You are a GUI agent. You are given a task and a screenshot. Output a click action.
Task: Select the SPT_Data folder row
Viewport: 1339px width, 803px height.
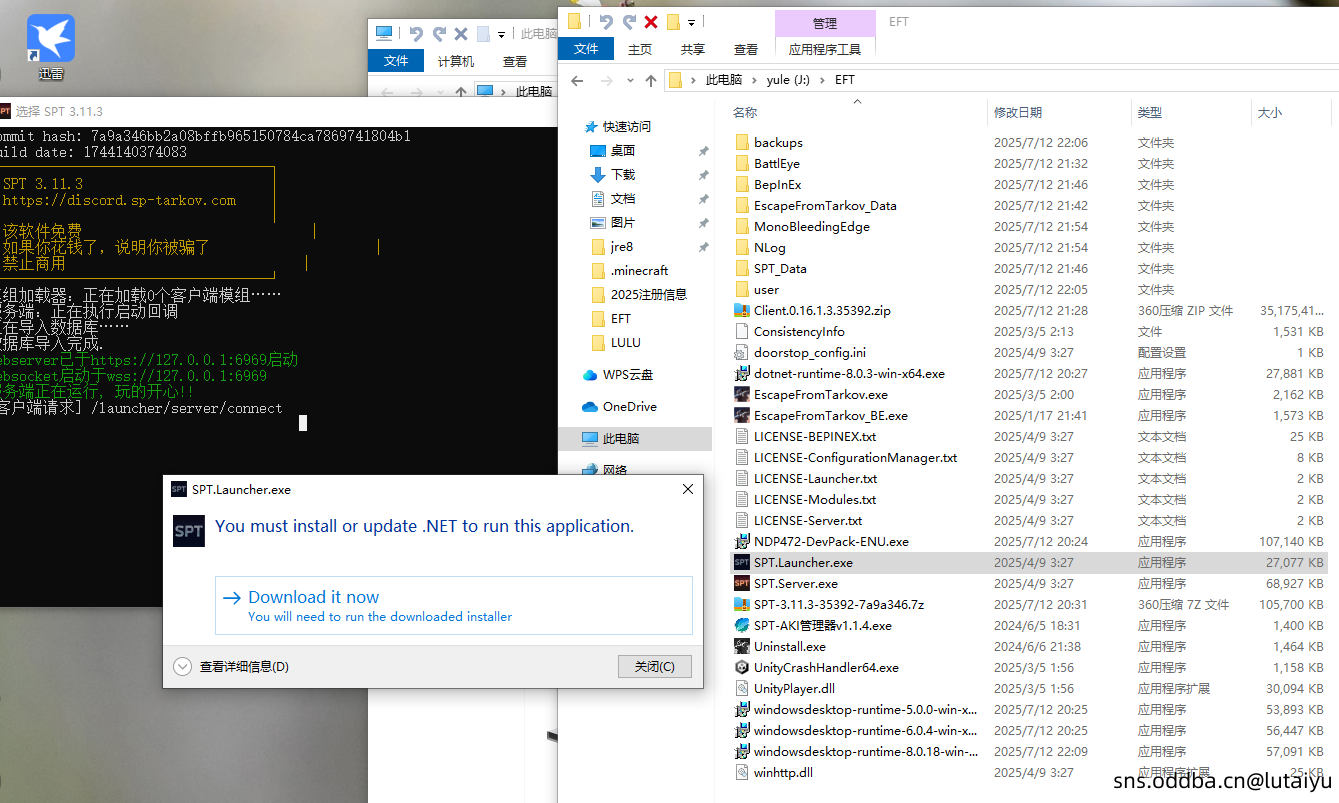[x=1030, y=268]
